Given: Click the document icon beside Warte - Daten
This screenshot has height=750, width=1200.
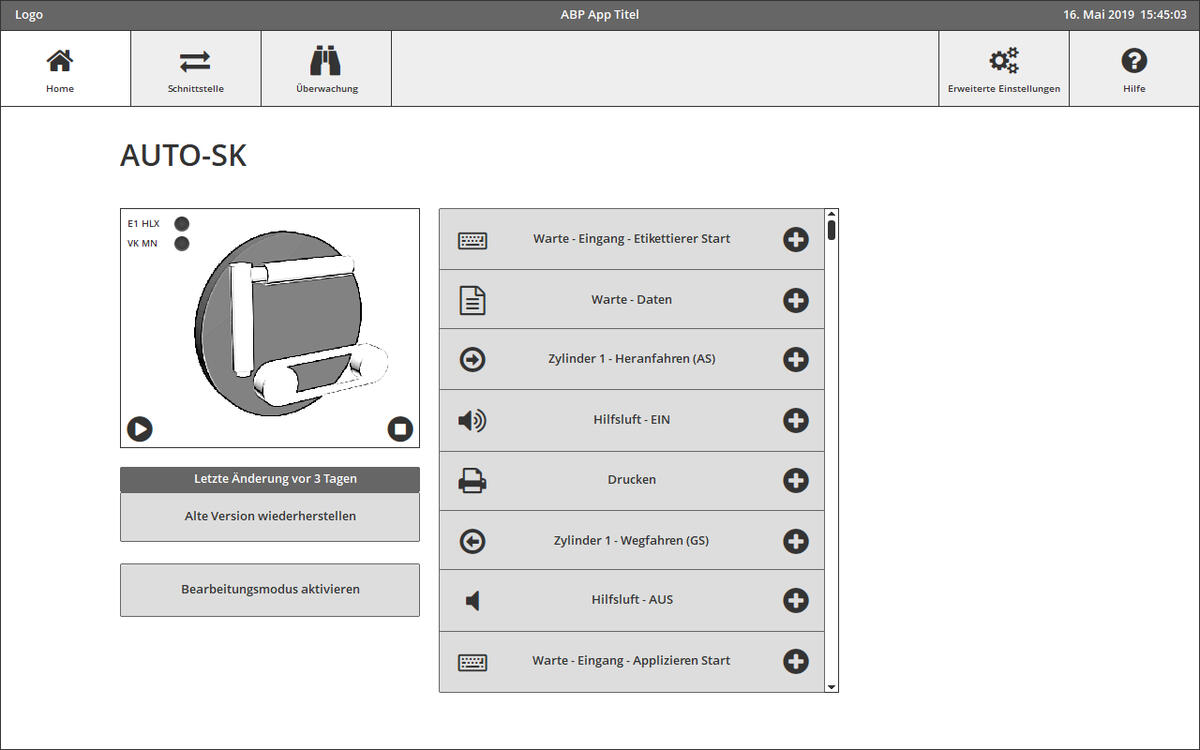Looking at the screenshot, I should click(473, 300).
